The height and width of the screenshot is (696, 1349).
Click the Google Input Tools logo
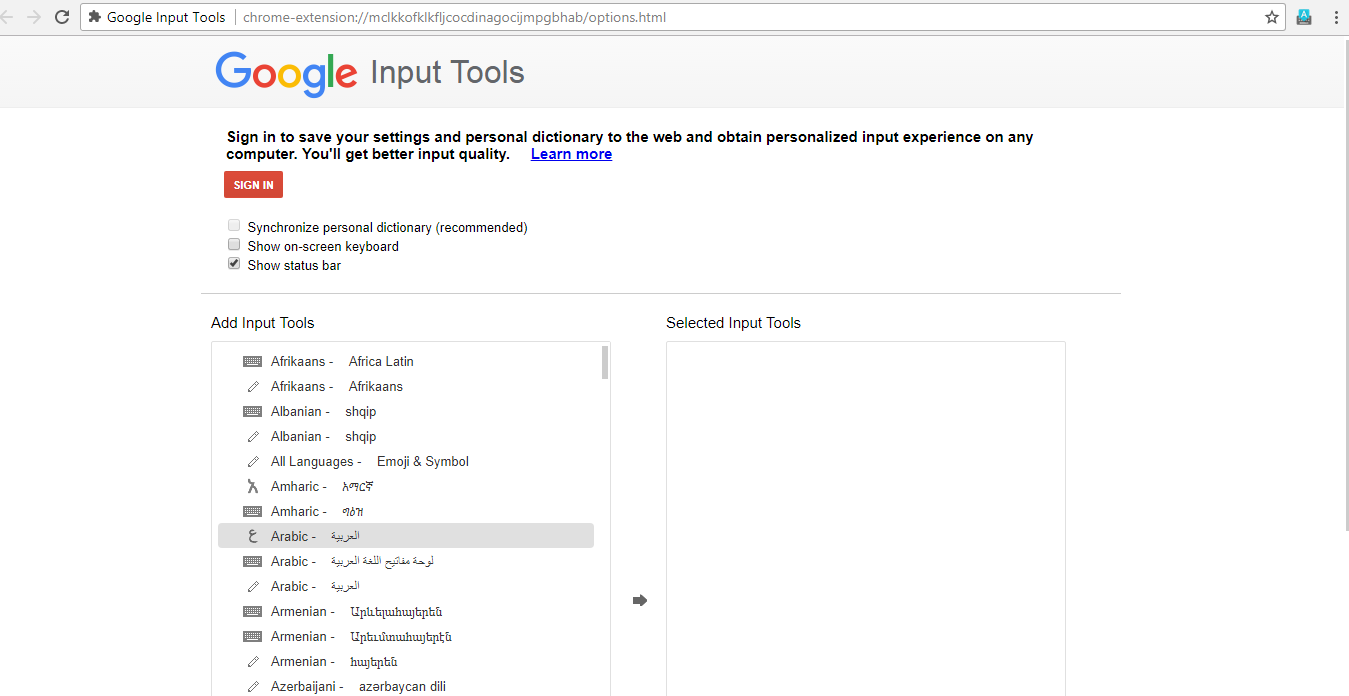pos(370,73)
